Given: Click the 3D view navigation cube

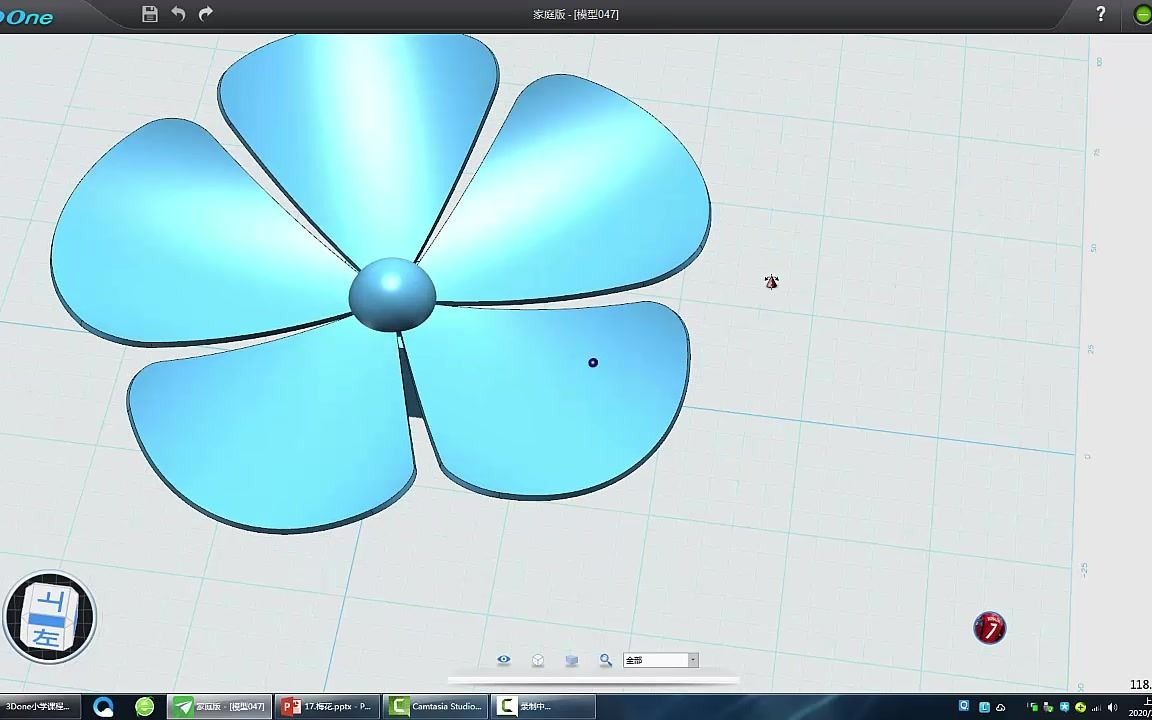Looking at the screenshot, I should tap(50, 617).
